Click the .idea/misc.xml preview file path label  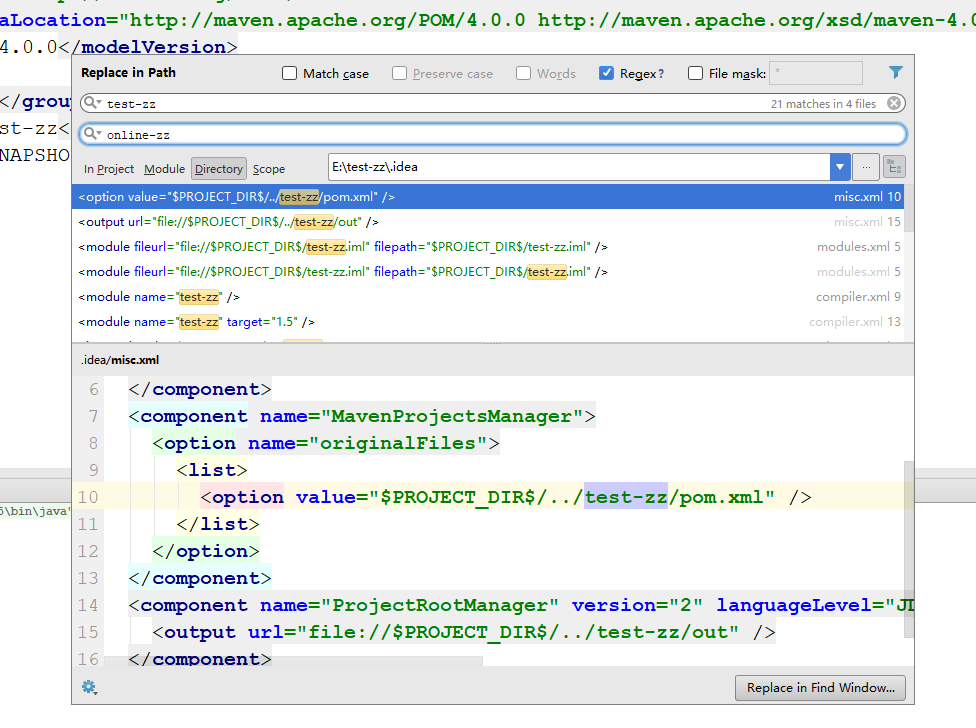pyautogui.click(x=120, y=360)
